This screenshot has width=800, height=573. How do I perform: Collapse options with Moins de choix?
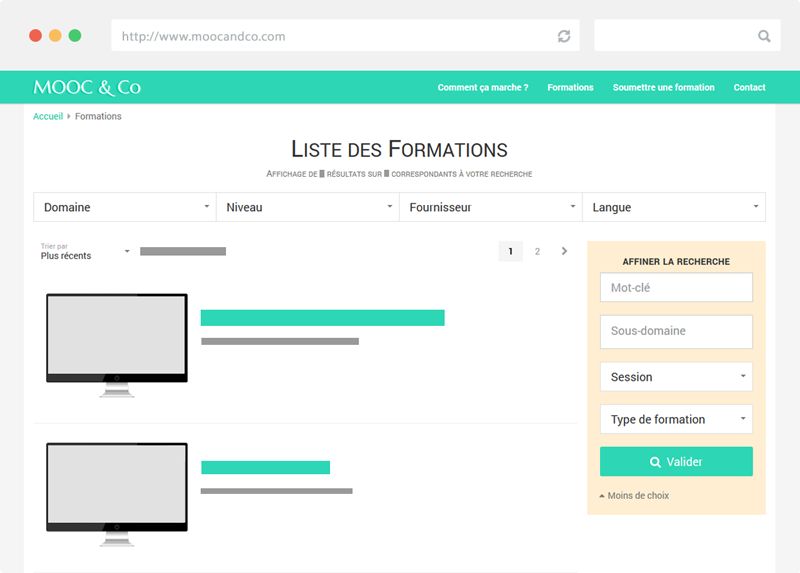[x=636, y=496]
